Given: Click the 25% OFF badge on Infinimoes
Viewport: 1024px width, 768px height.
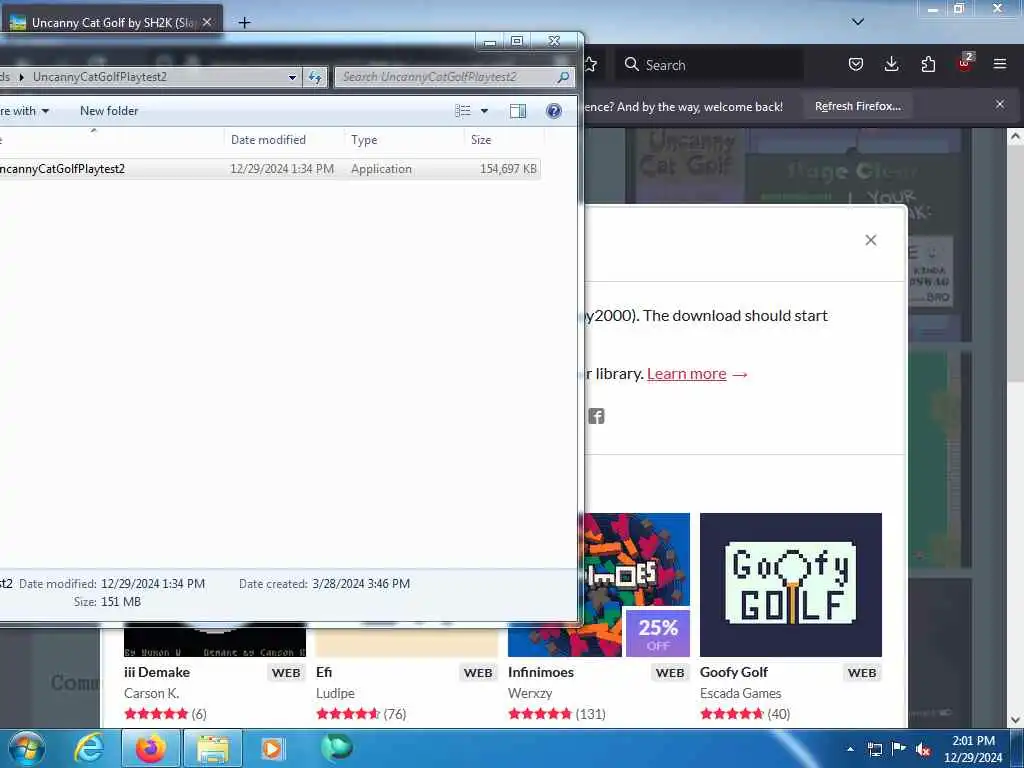Looking at the screenshot, I should (x=658, y=633).
